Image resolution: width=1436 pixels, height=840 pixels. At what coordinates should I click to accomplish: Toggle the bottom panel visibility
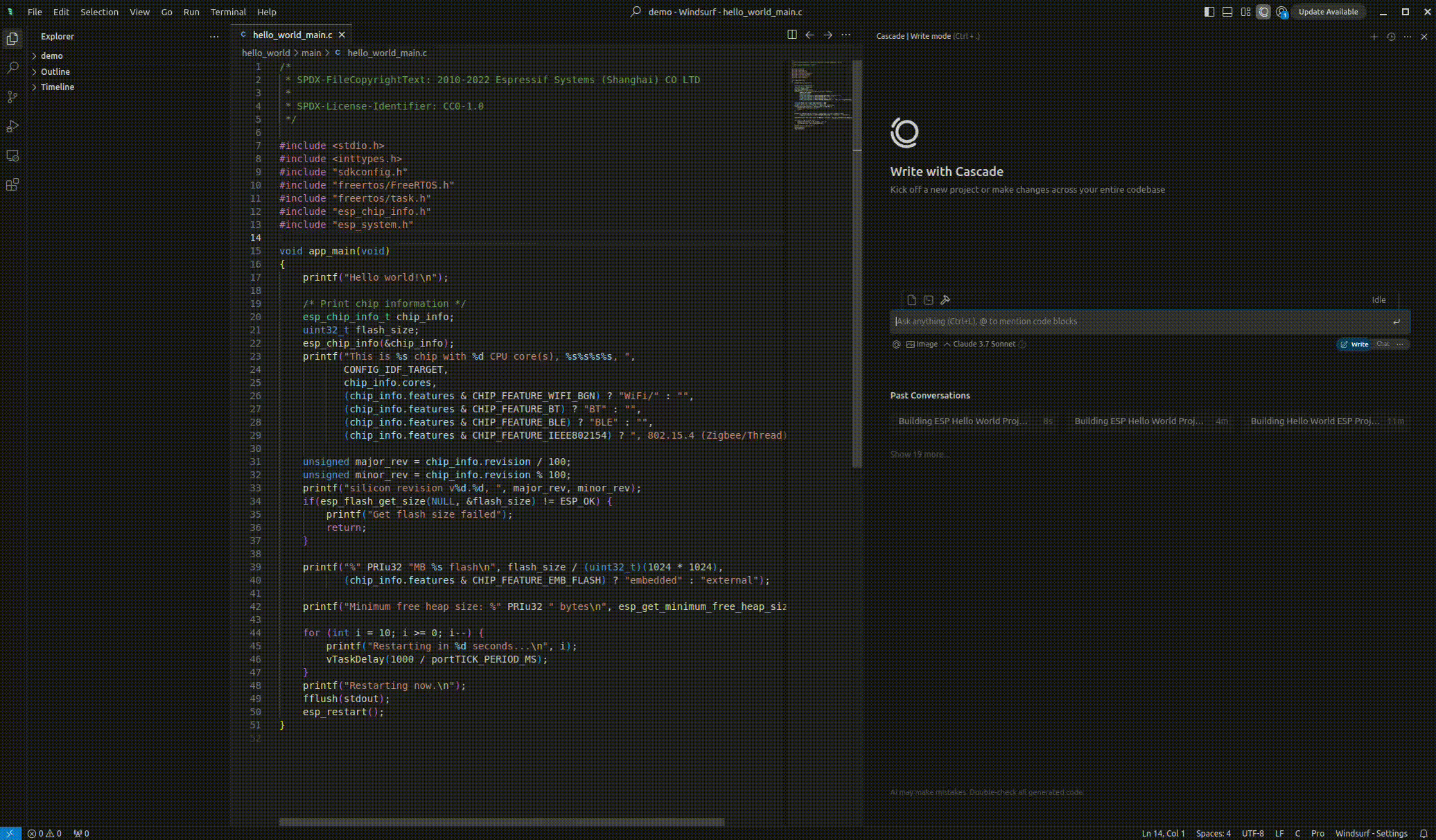click(1227, 12)
